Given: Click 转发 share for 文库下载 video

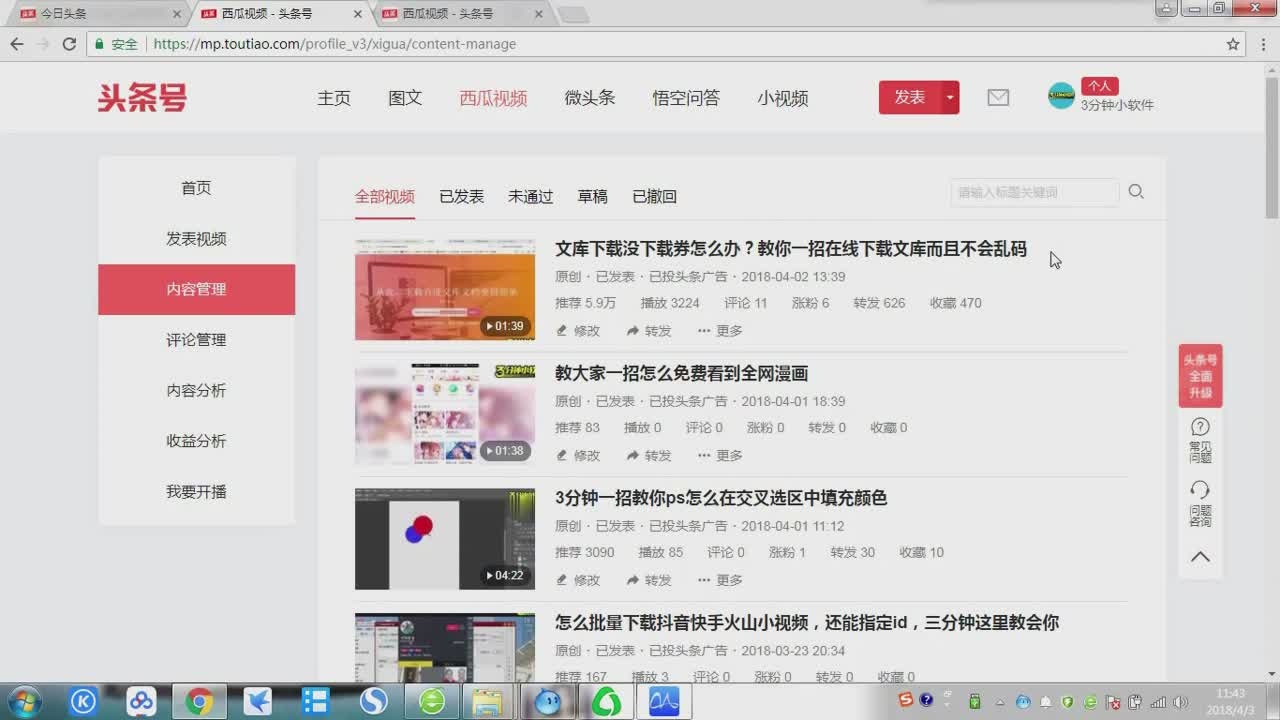Looking at the screenshot, I should coord(649,331).
